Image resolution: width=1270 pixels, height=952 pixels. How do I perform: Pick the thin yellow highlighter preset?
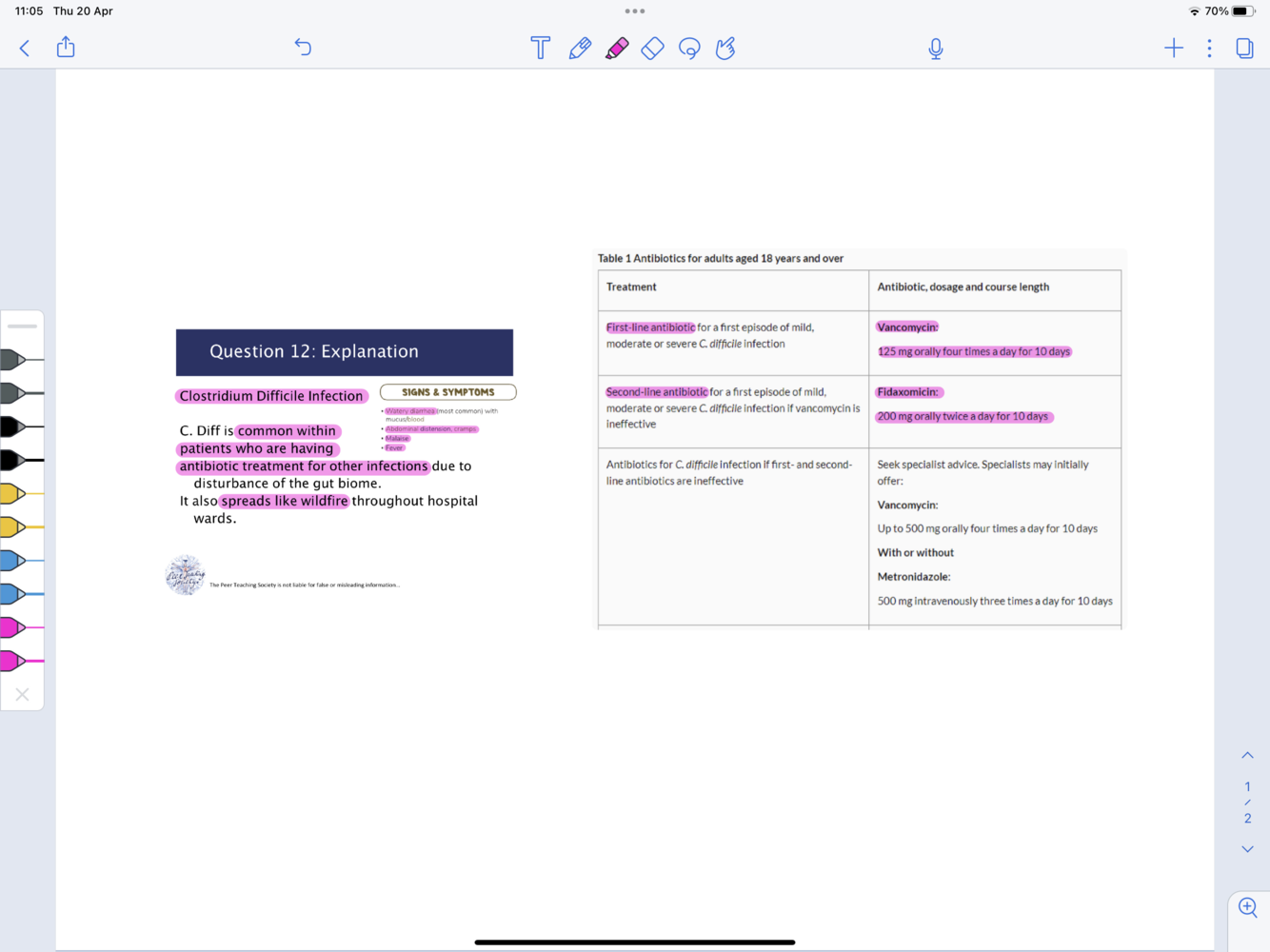(22, 493)
